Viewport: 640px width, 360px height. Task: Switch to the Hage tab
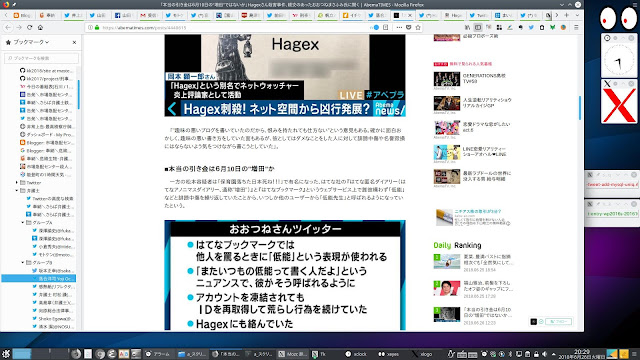click(453, 15)
